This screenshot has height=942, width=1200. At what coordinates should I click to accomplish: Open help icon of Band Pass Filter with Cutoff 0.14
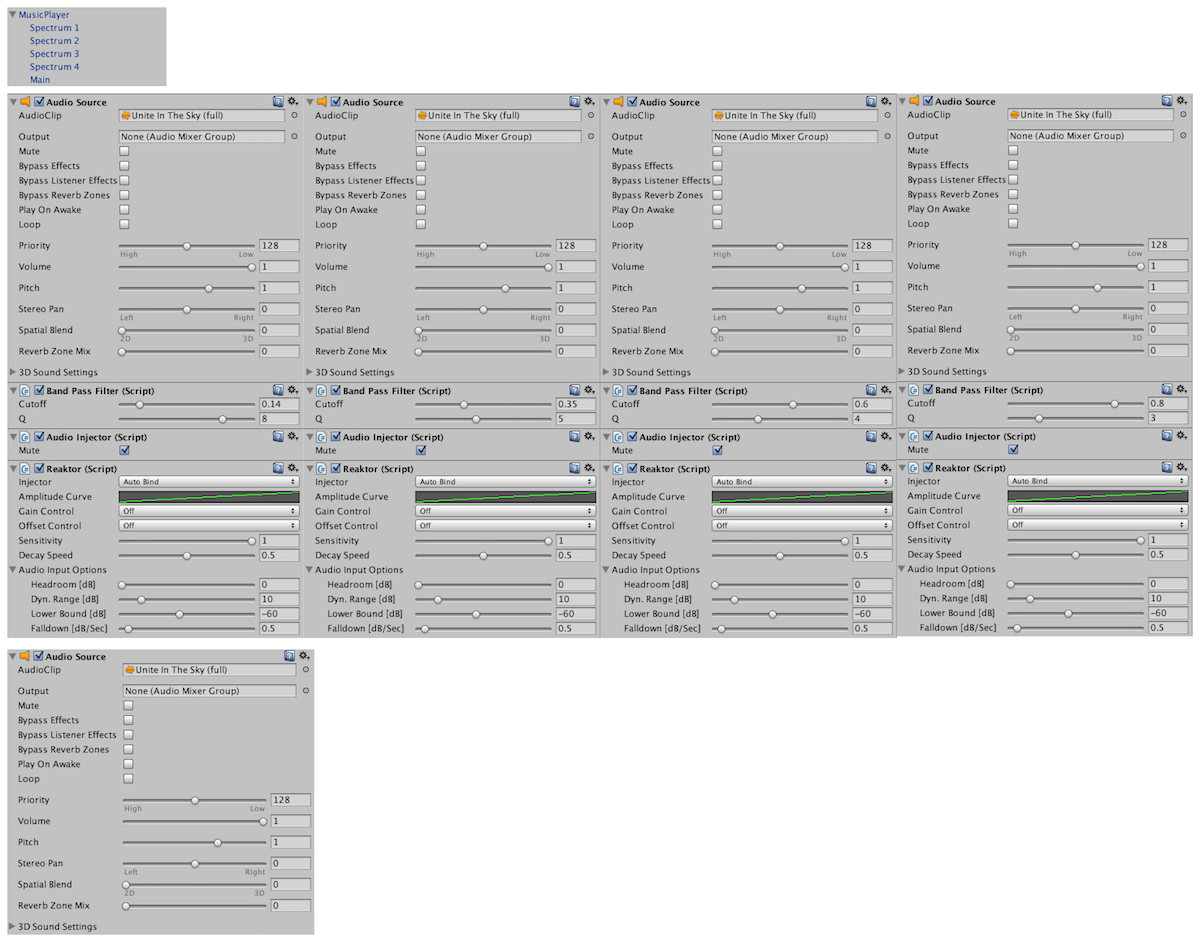pos(279,391)
